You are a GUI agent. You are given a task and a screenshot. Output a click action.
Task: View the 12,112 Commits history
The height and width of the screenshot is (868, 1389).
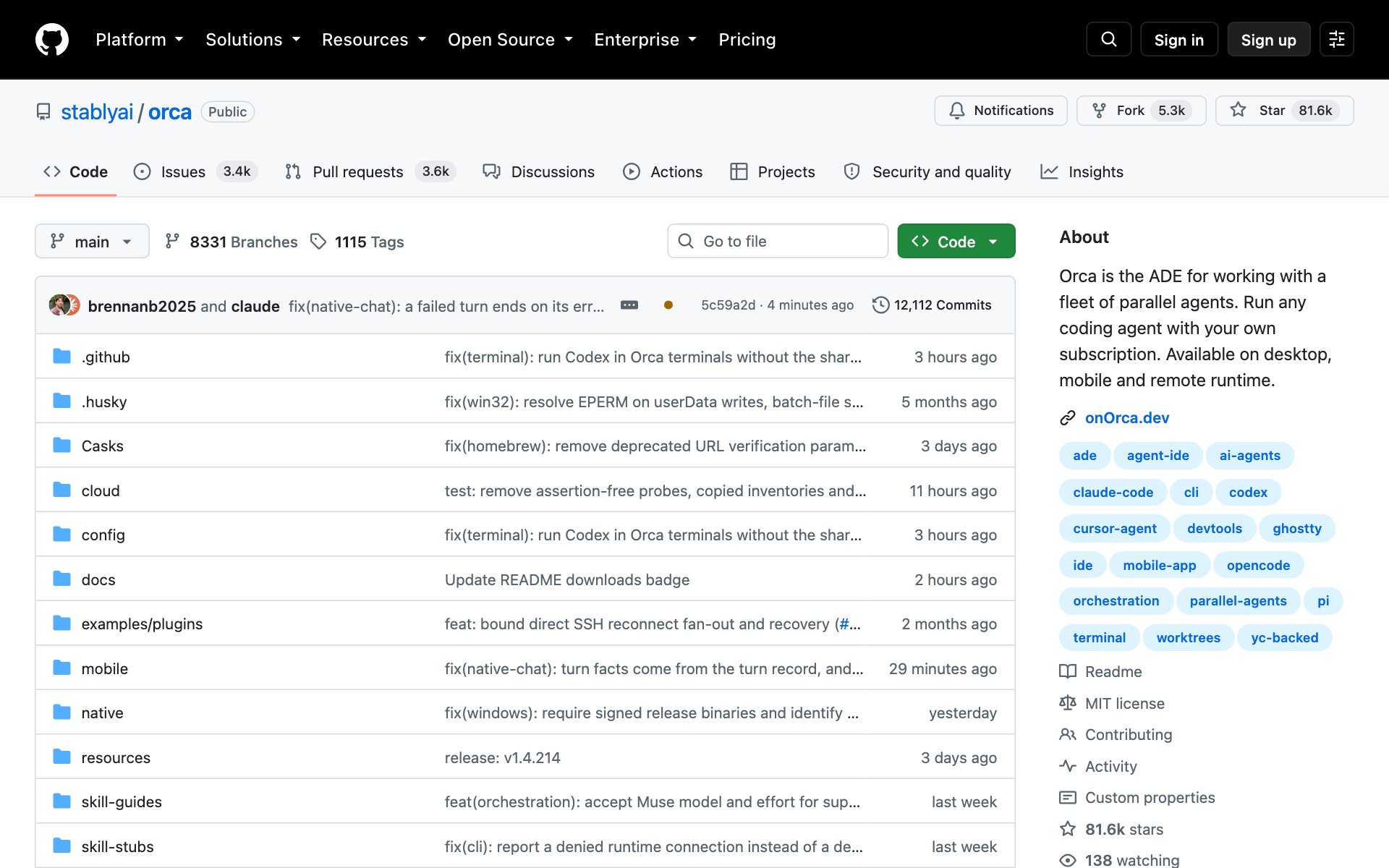pyautogui.click(x=932, y=305)
